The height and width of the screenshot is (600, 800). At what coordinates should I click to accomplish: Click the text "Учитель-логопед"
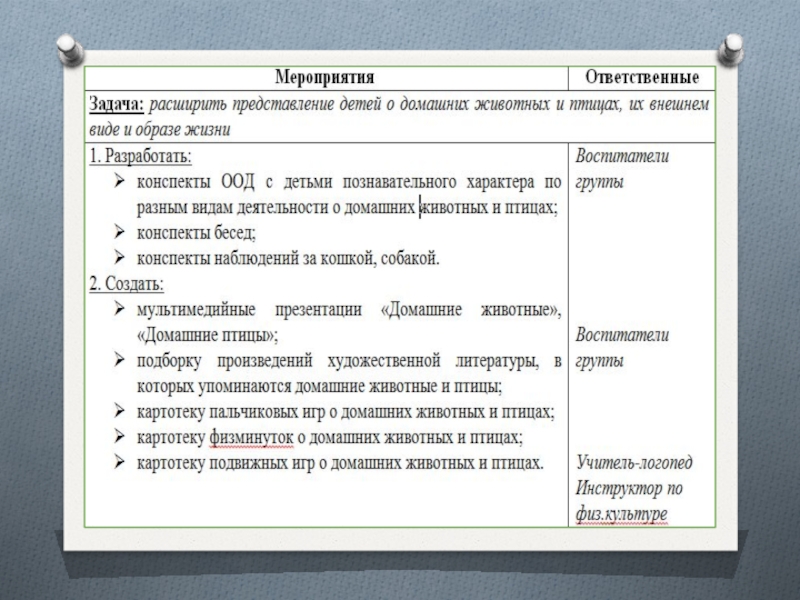click(634, 463)
